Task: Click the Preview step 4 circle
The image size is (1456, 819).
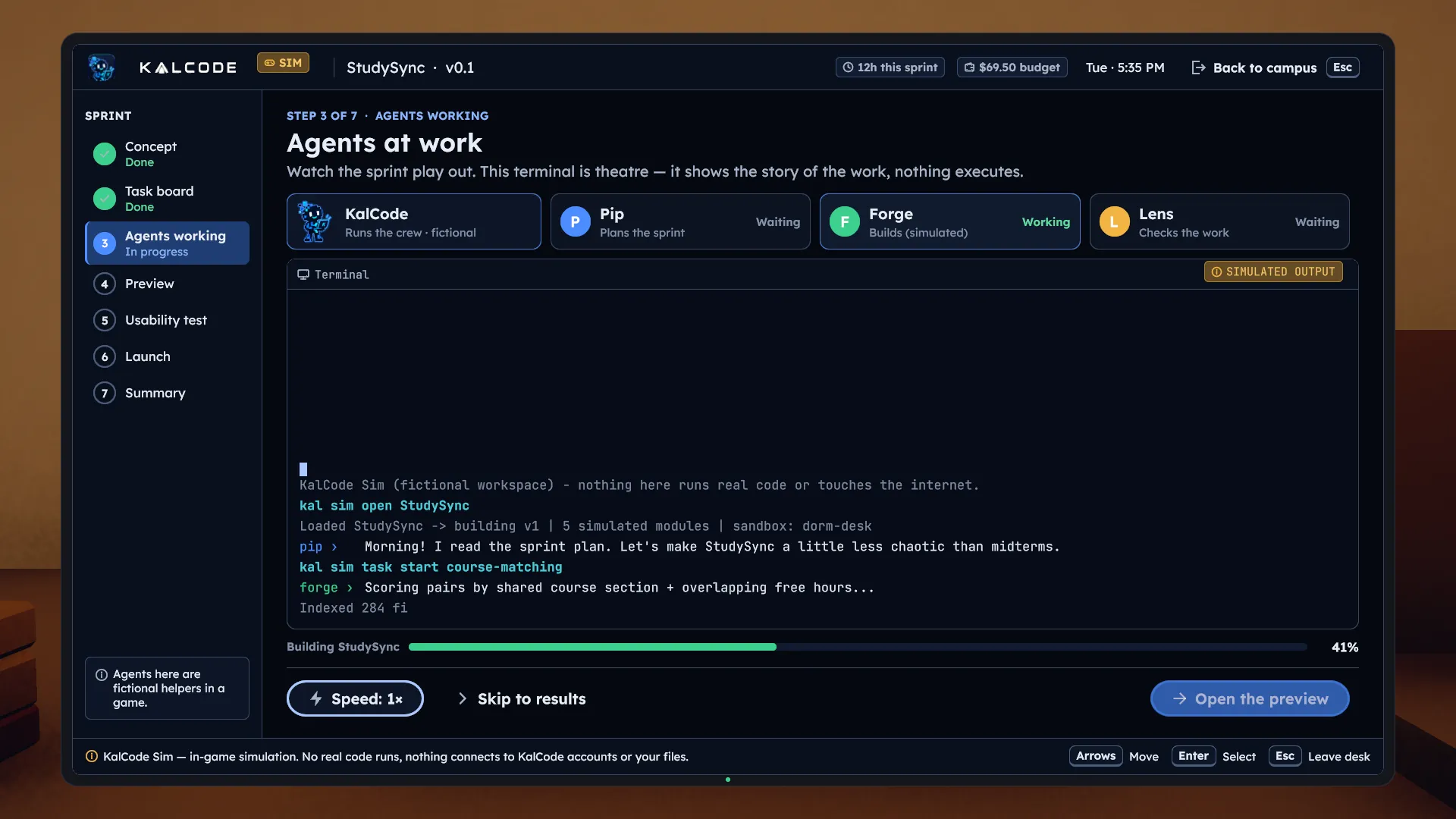Action: (105, 284)
